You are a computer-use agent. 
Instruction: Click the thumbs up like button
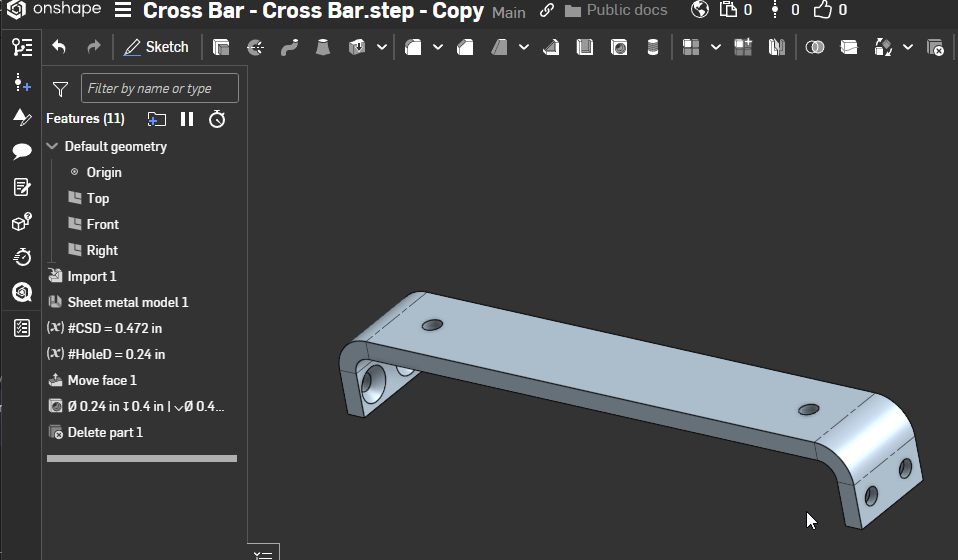tap(823, 9)
